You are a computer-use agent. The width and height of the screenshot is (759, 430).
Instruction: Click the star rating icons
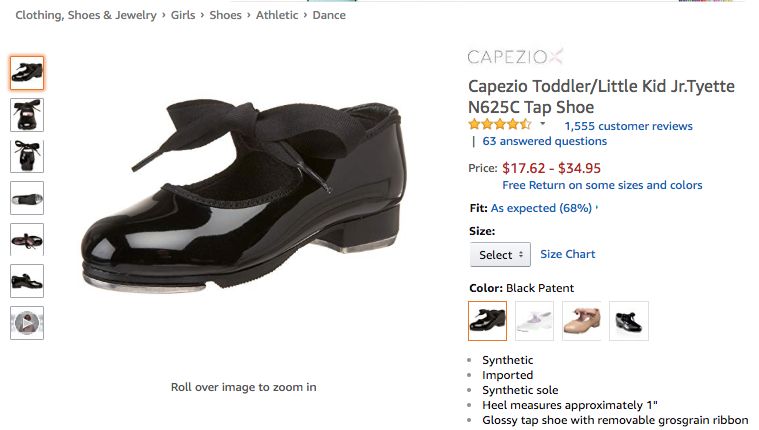[500, 125]
